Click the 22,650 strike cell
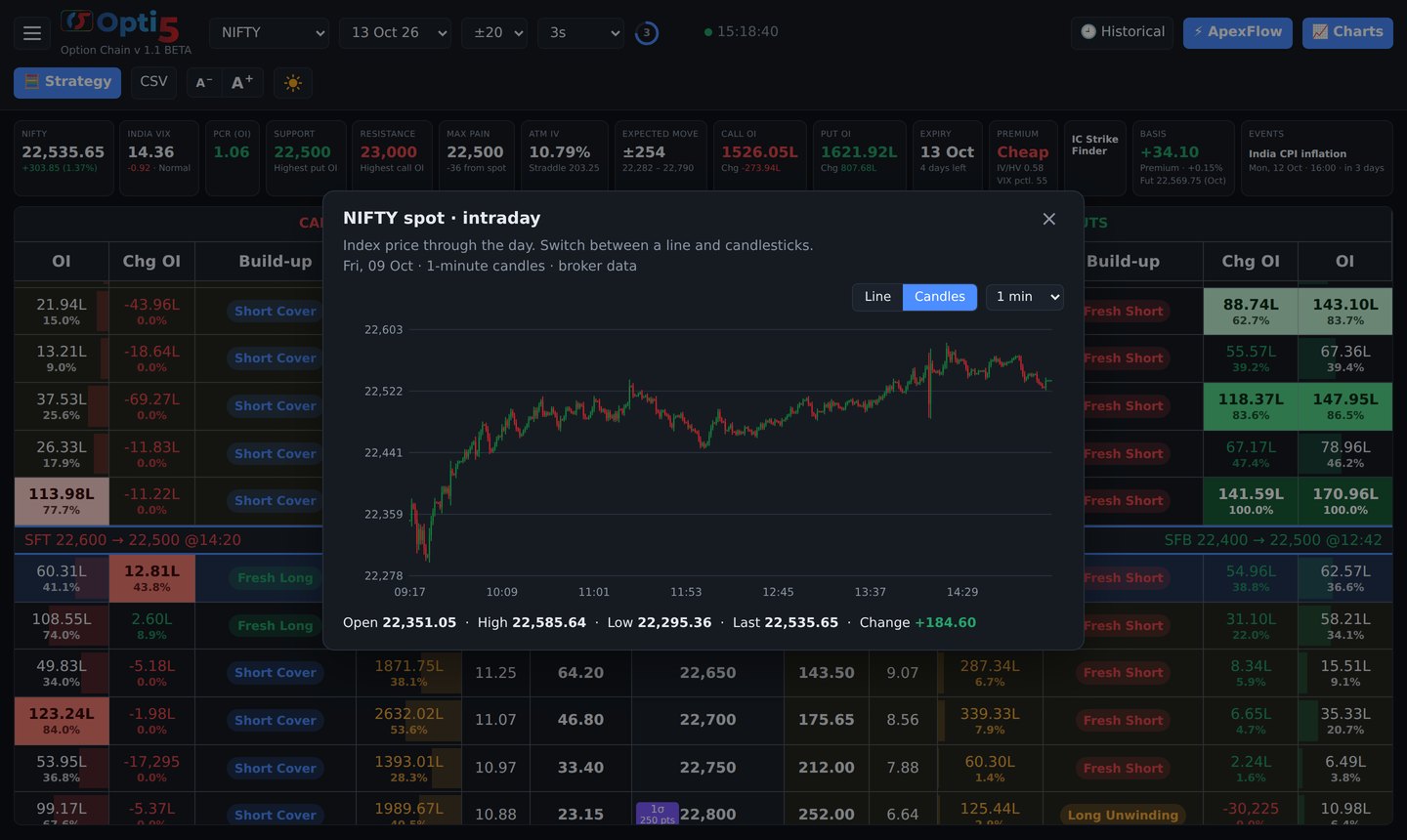Viewport: 1407px width, 840px height. pos(707,673)
